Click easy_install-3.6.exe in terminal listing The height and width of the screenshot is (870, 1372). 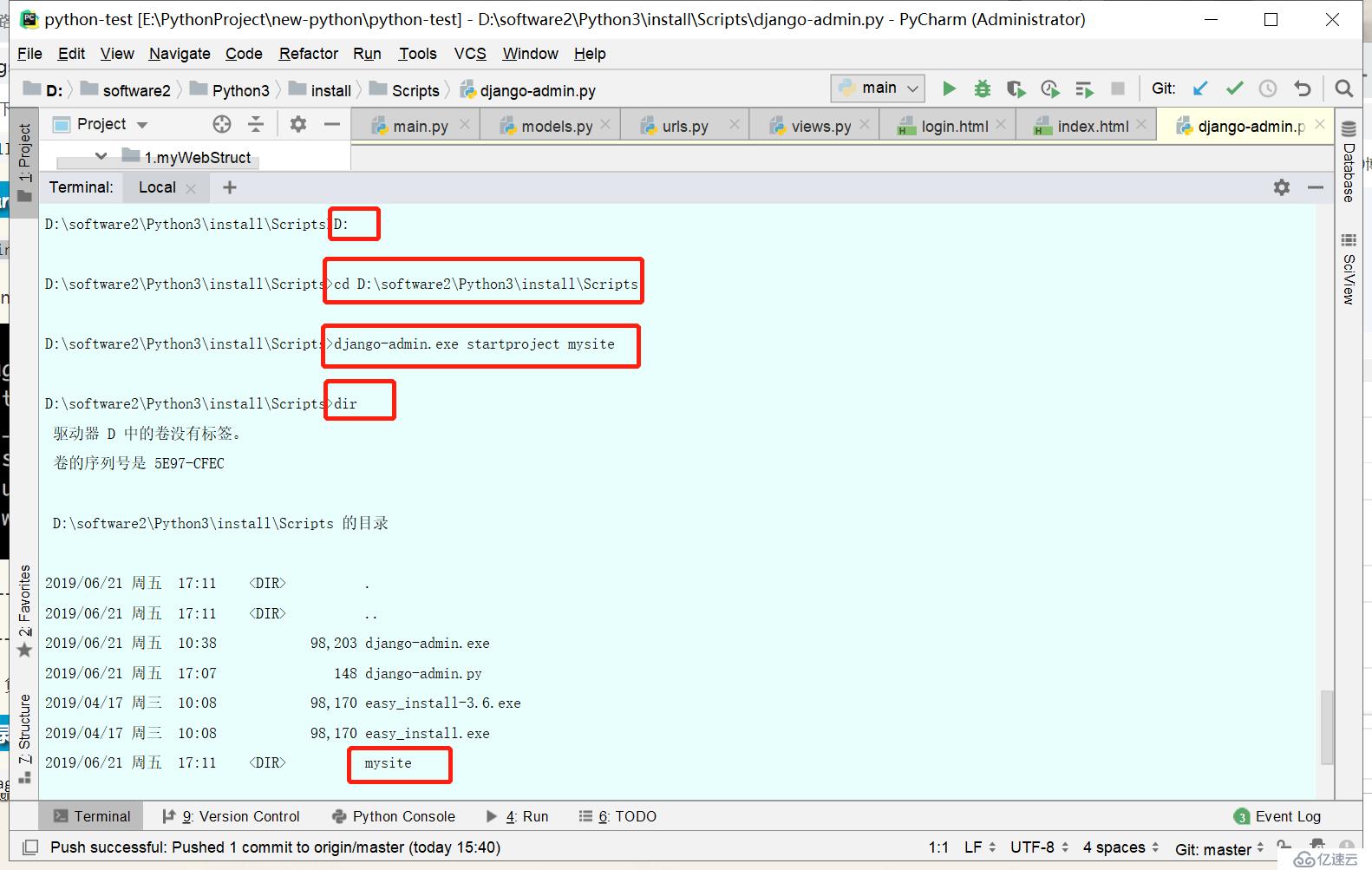[443, 703]
